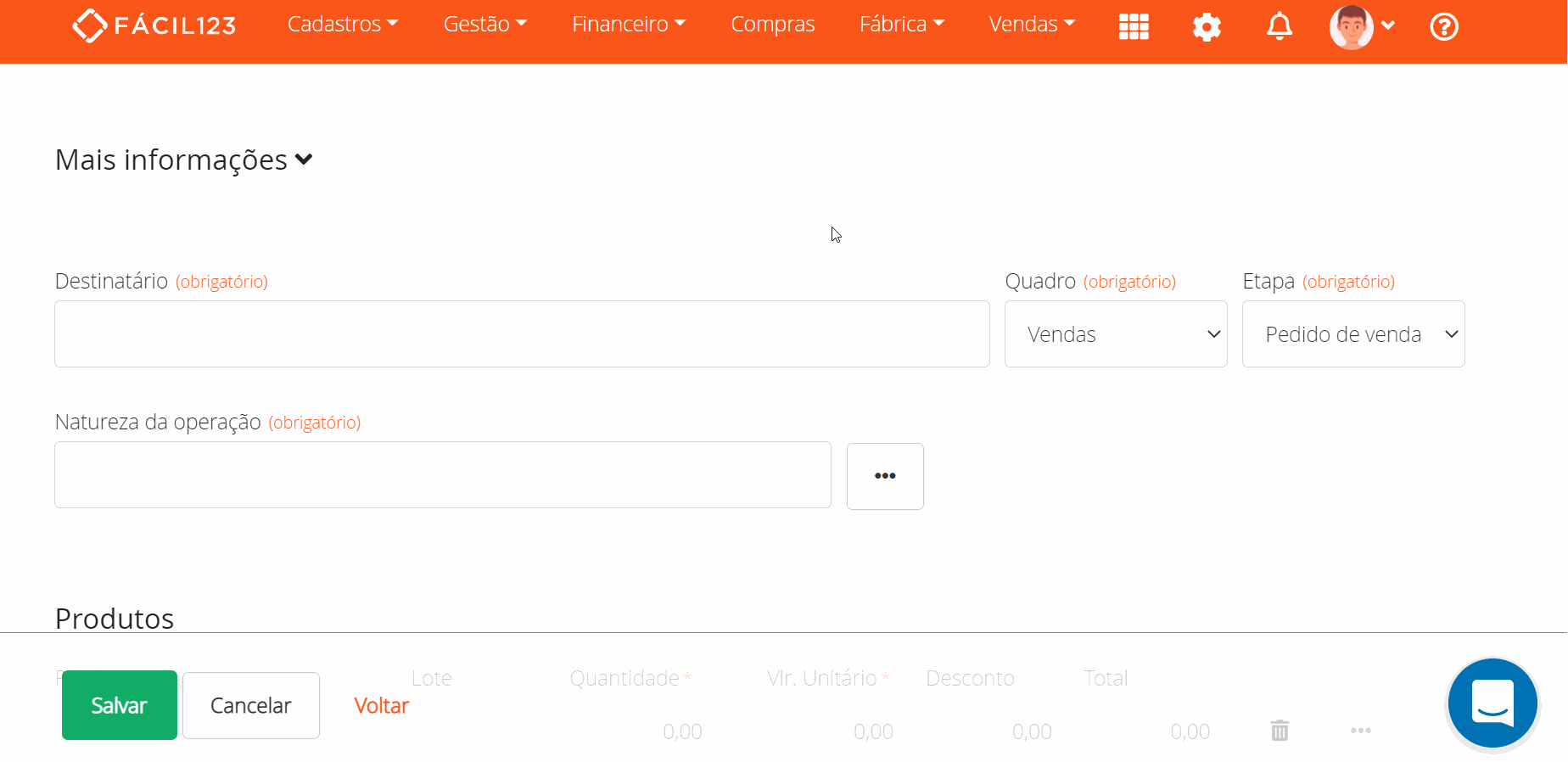Click the Cancelar button
The width and height of the screenshot is (1568, 762).
pos(251,705)
